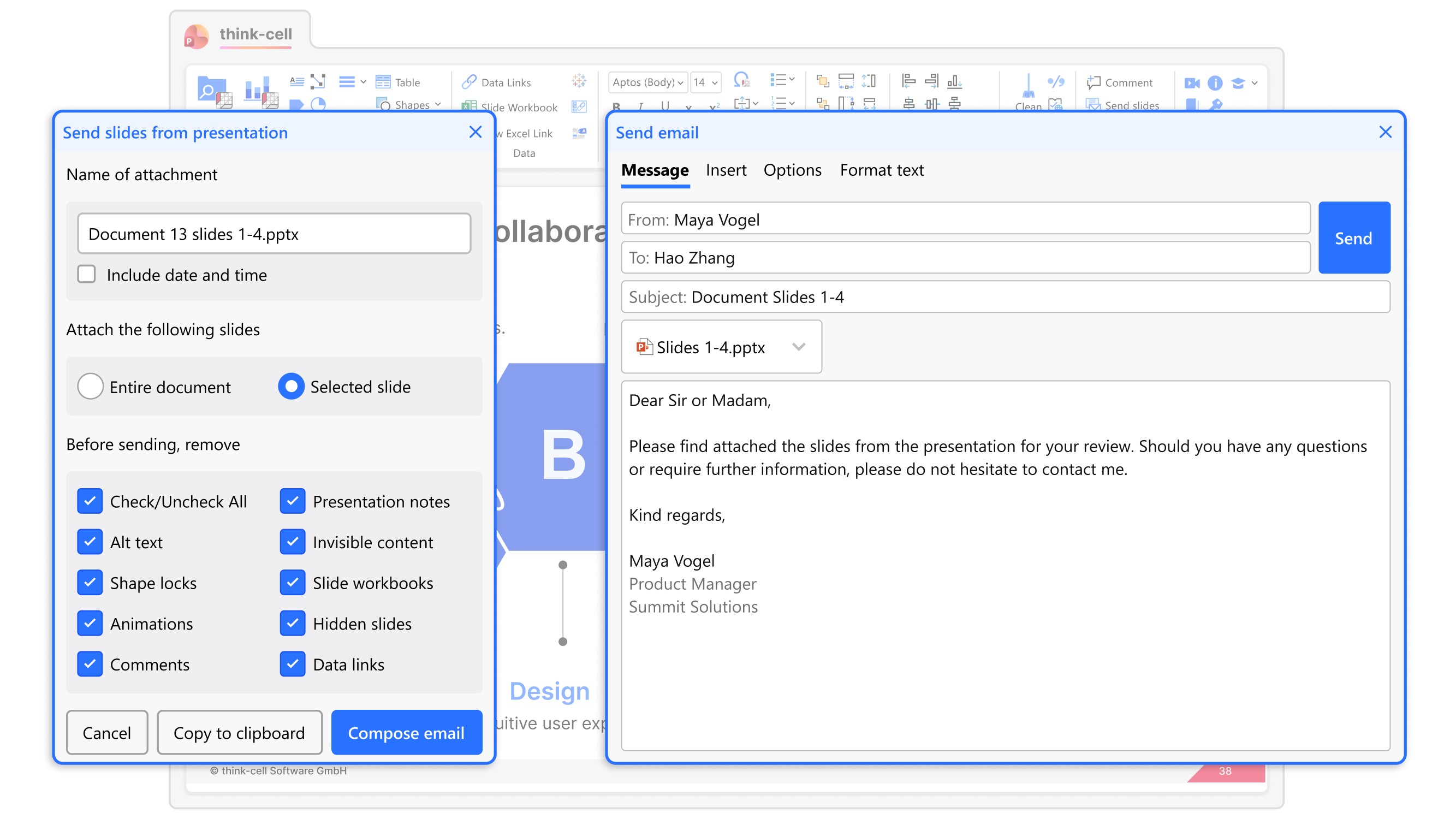
Task: Click the Comment icon in the ribbon
Action: coord(1092,82)
